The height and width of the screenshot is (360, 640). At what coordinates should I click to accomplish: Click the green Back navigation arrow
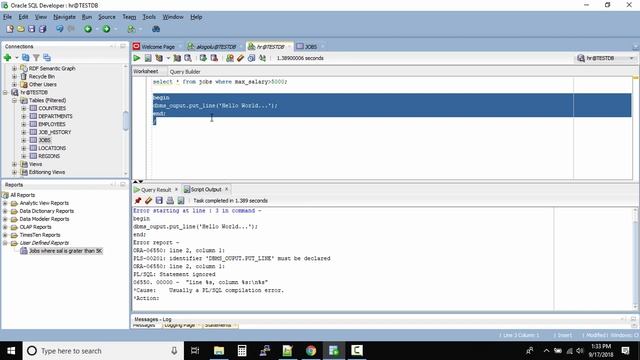coord(88,29)
